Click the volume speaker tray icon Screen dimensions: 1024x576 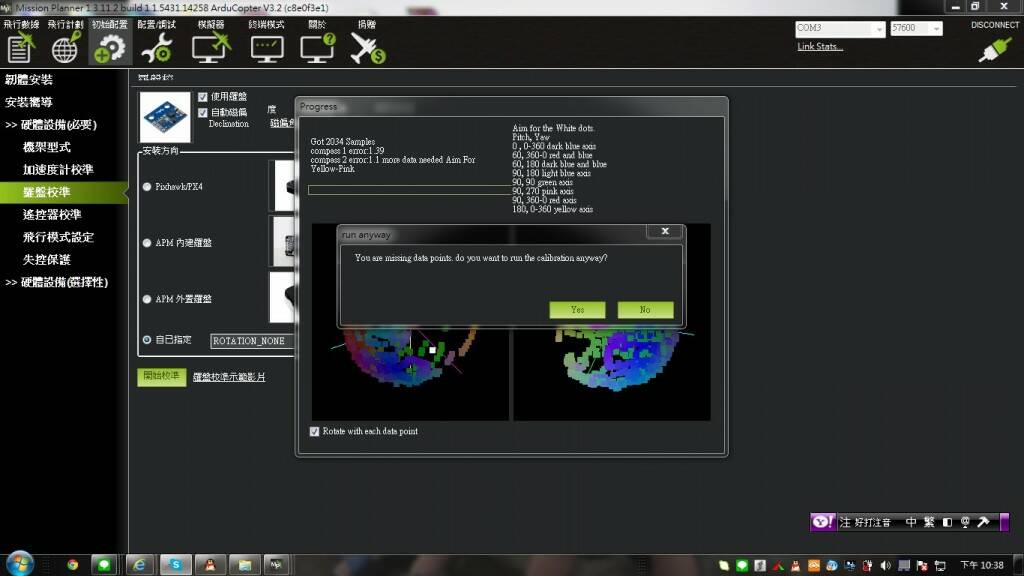click(886, 566)
